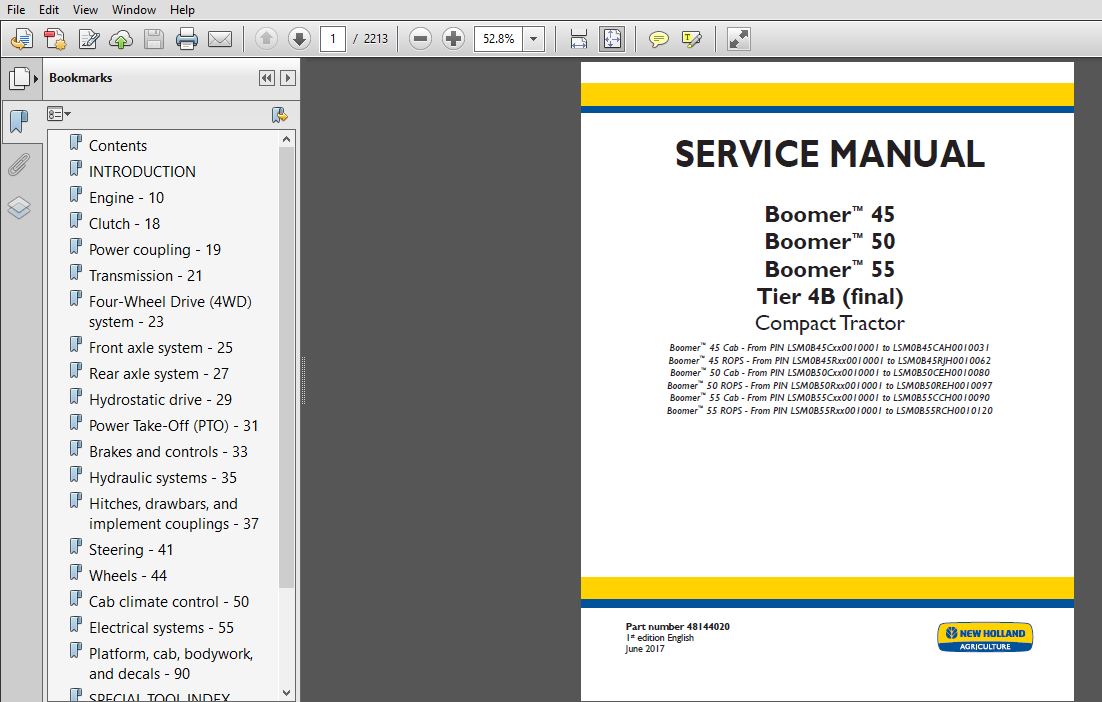Click the SERVICE MANUAL title on page
Image resolution: width=1102 pixels, height=702 pixels.
829,155
